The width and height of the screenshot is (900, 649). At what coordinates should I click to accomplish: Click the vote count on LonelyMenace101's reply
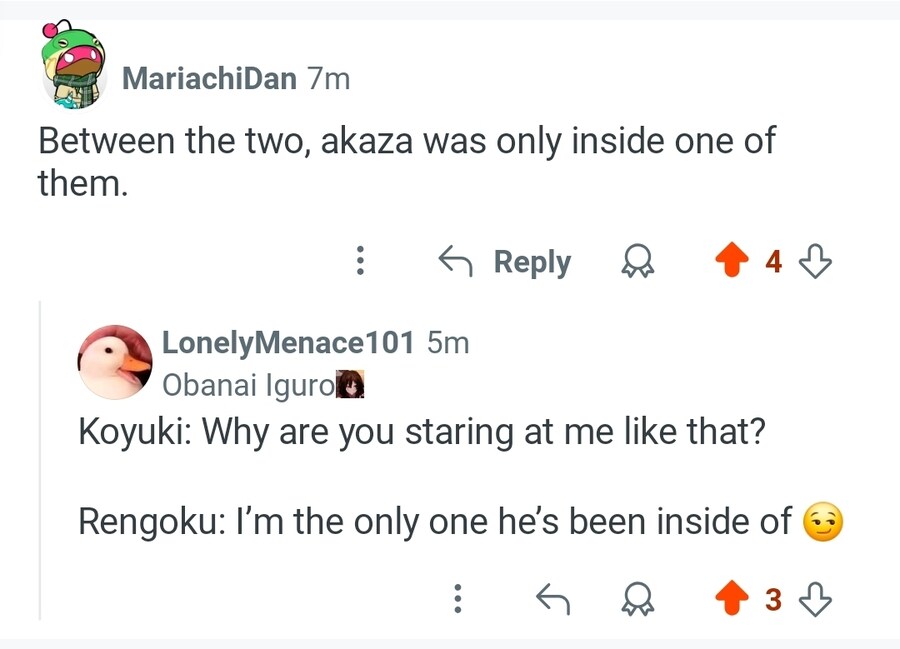[772, 599]
